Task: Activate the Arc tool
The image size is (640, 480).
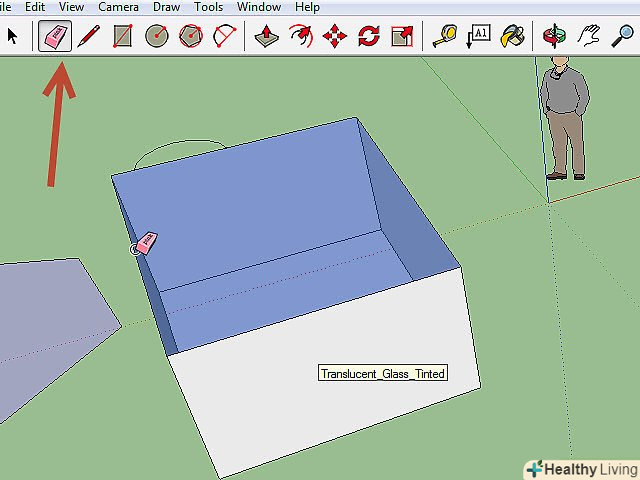Action: point(225,37)
